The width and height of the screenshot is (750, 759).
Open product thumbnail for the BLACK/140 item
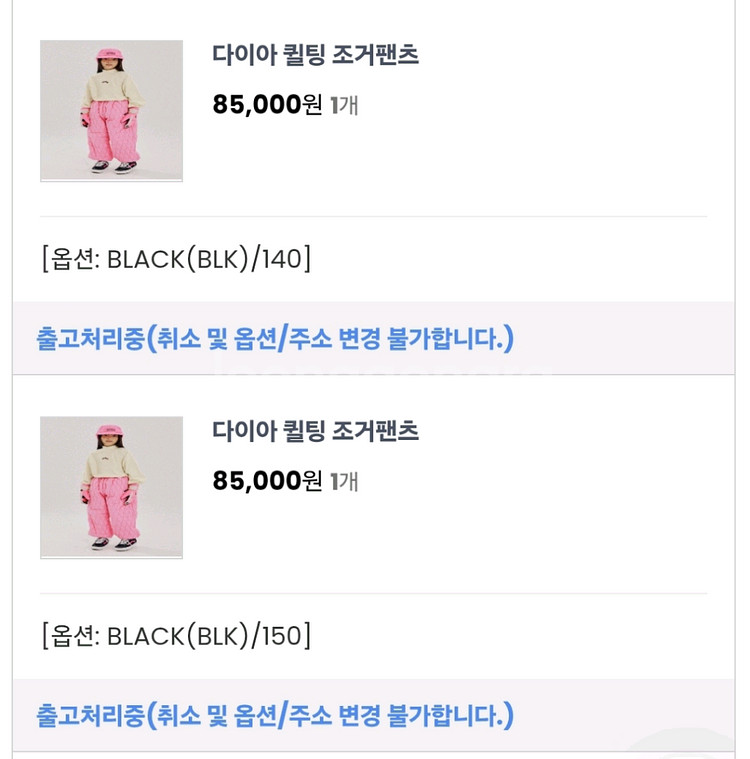point(111,110)
